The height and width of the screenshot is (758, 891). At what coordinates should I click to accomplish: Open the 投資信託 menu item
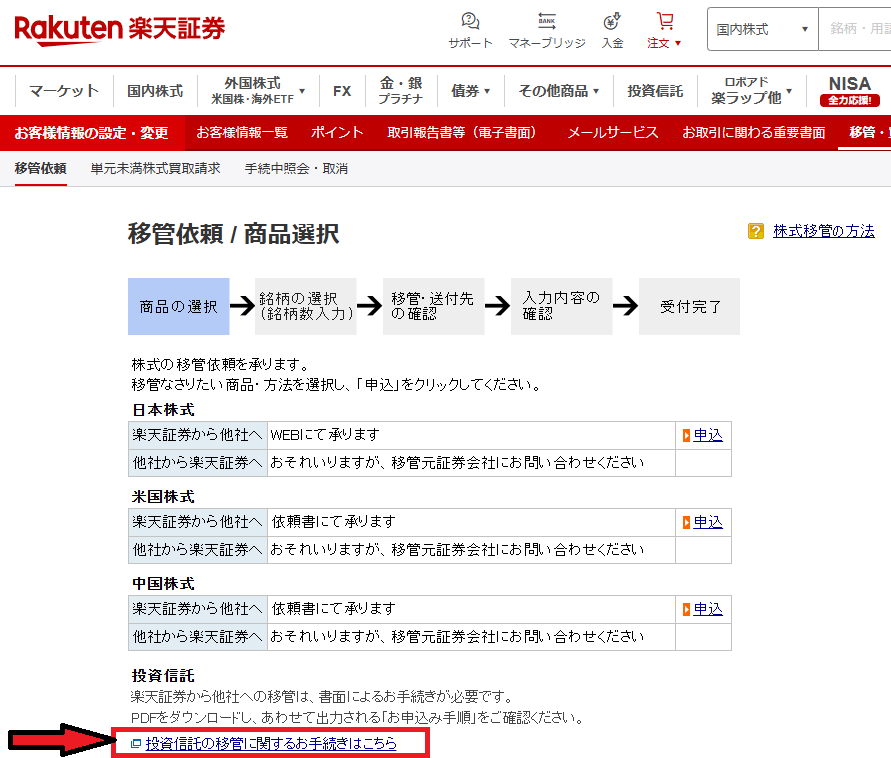click(655, 91)
